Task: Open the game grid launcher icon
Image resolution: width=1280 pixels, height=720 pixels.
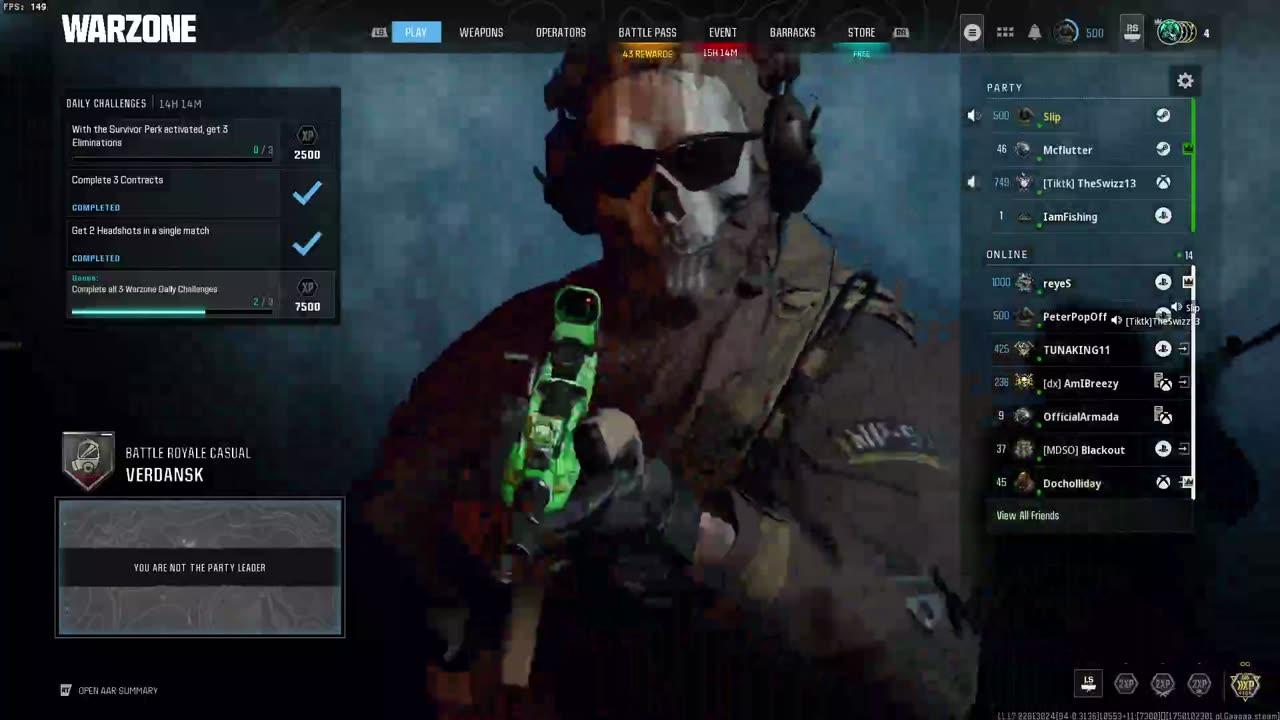Action: pyautogui.click(x=1005, y=32)
